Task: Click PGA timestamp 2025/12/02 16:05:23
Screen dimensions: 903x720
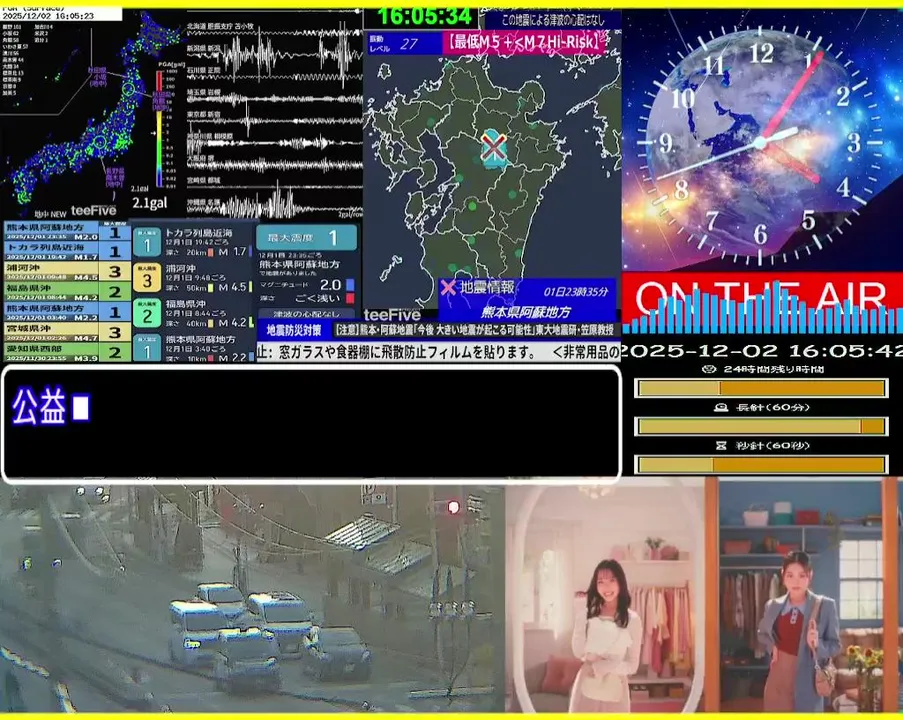Action: coord(48,16)
